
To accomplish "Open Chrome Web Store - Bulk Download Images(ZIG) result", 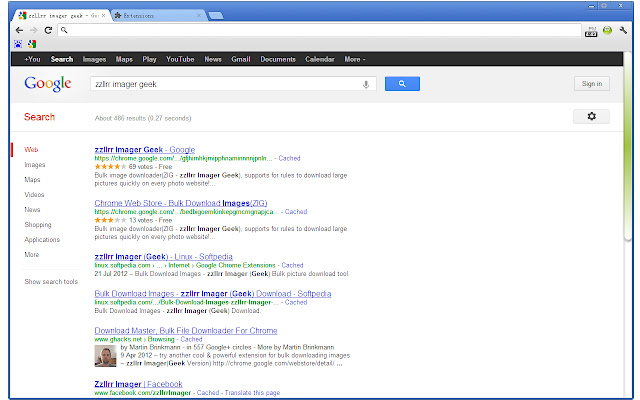I will pos(181,203).
